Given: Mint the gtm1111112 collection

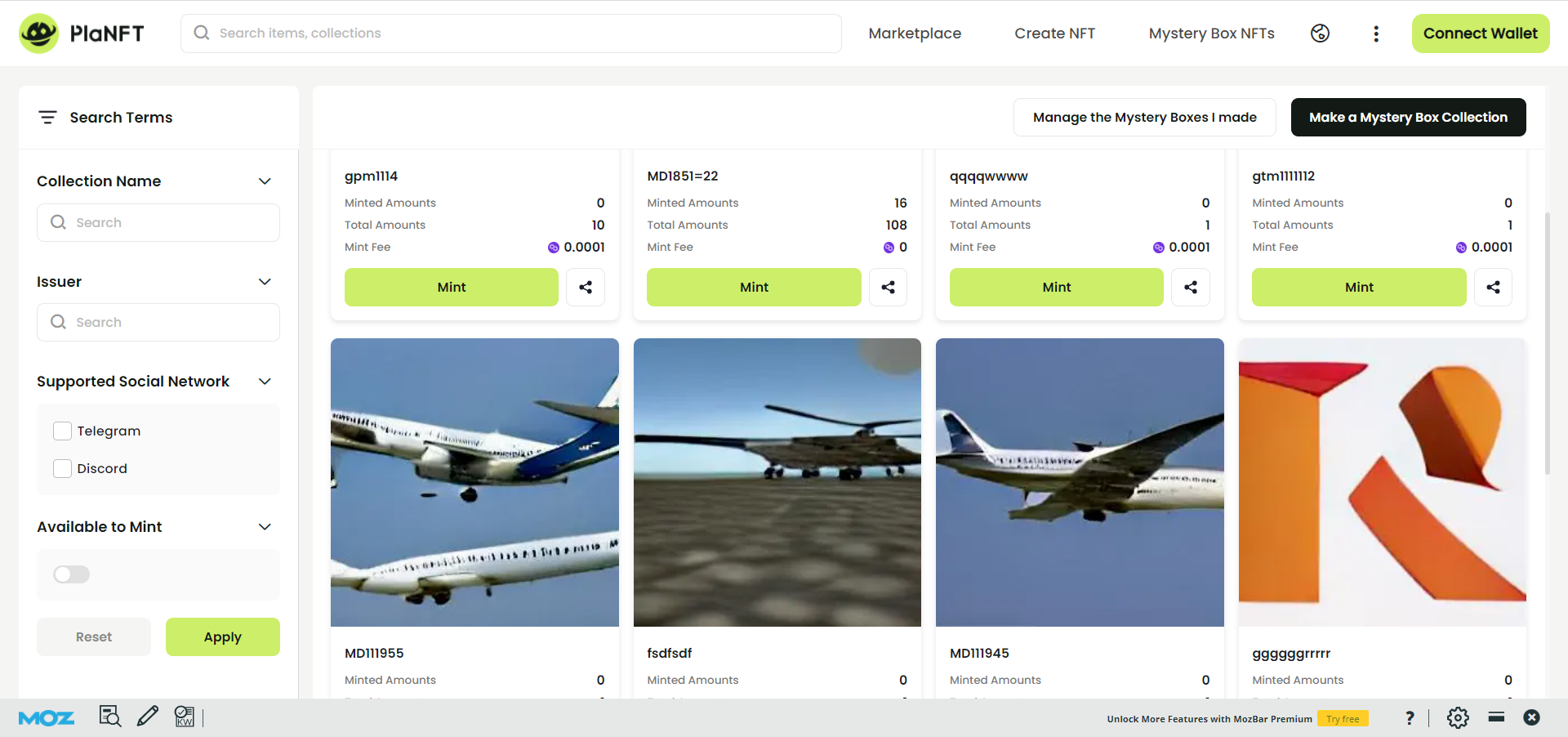Looking at the screenshot, I should pyautogui.click(x=1359, y=287).
